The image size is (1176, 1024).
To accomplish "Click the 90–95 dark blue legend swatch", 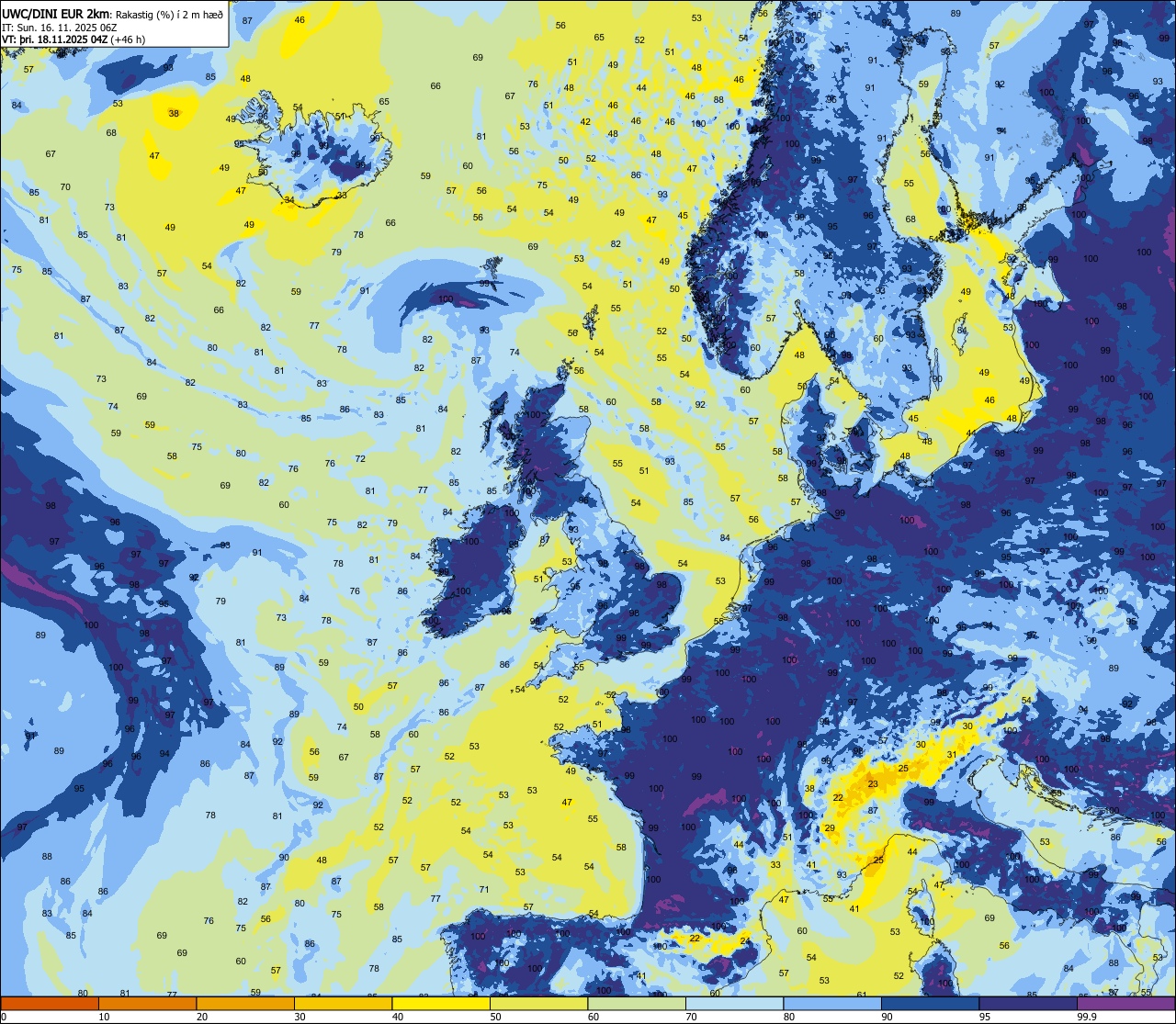I will point(930,1004).
